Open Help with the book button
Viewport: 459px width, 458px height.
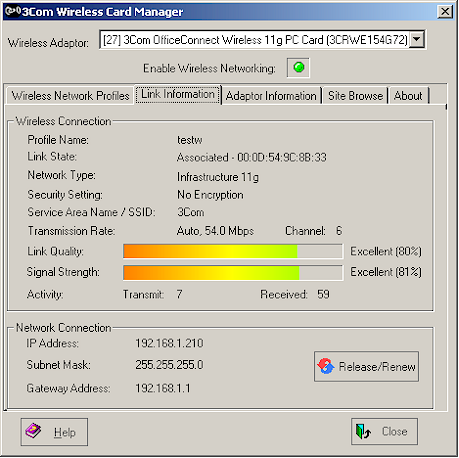(54, 432)
